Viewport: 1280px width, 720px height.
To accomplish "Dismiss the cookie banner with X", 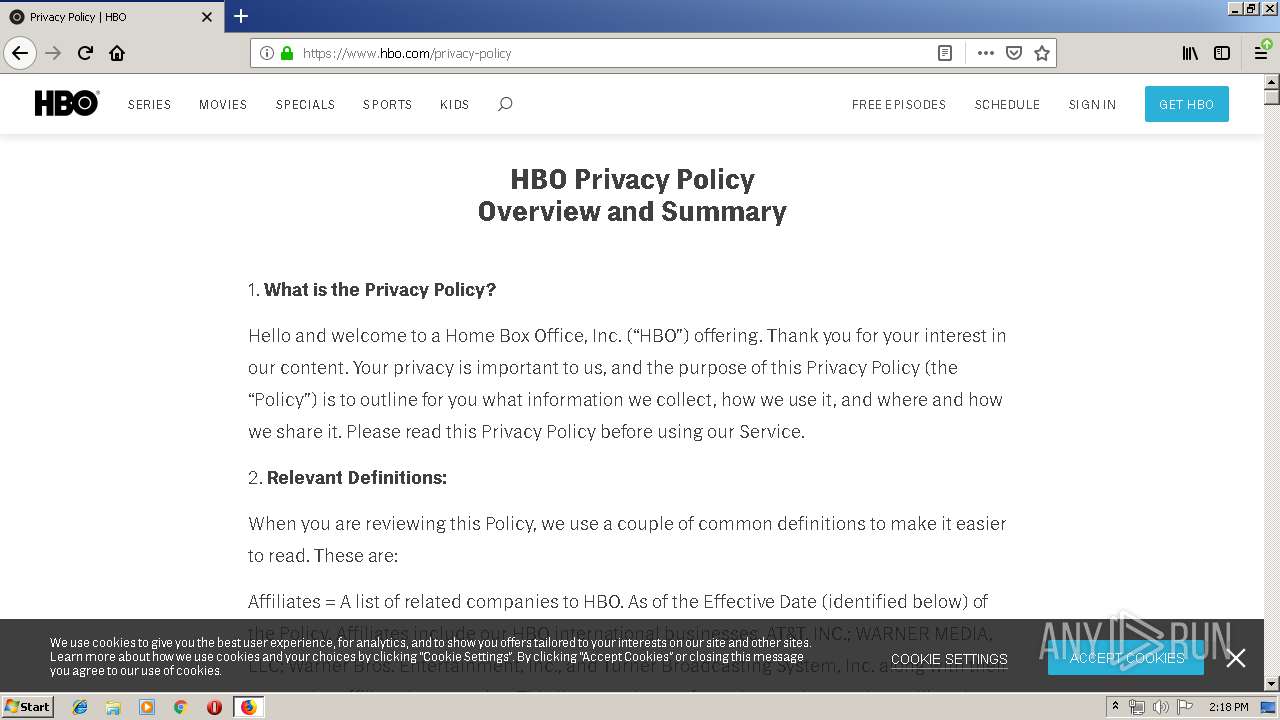I will click(x=1236, y=657).
